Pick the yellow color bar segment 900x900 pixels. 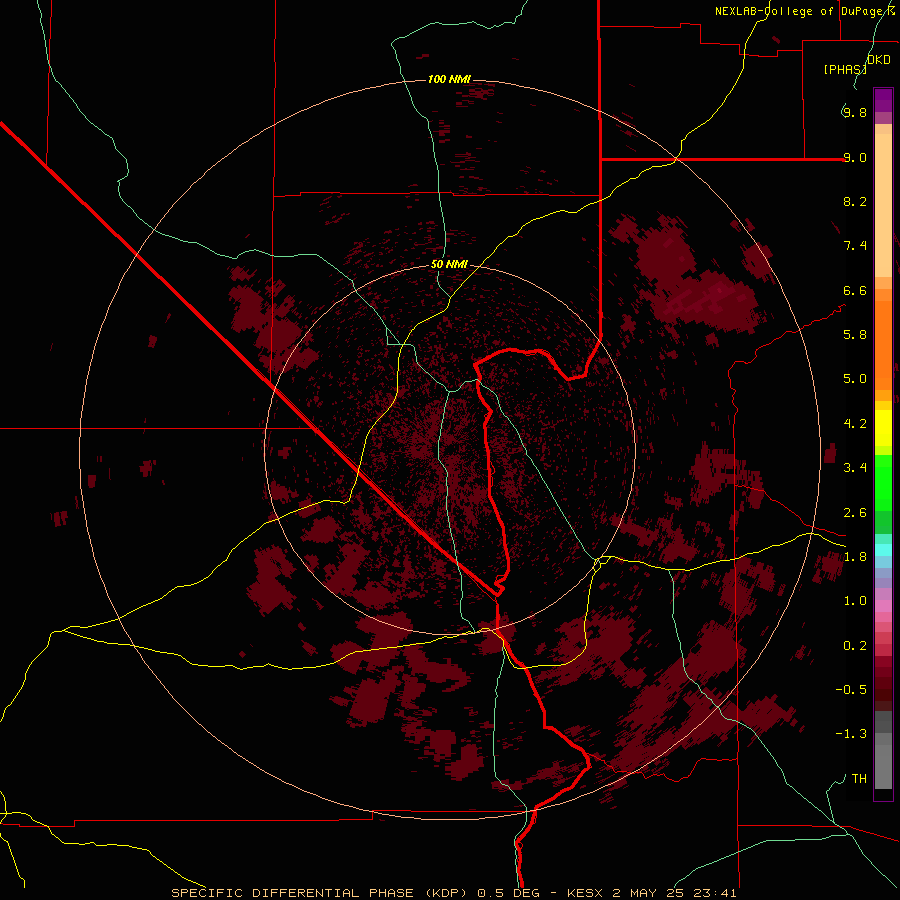click(883, 428)
